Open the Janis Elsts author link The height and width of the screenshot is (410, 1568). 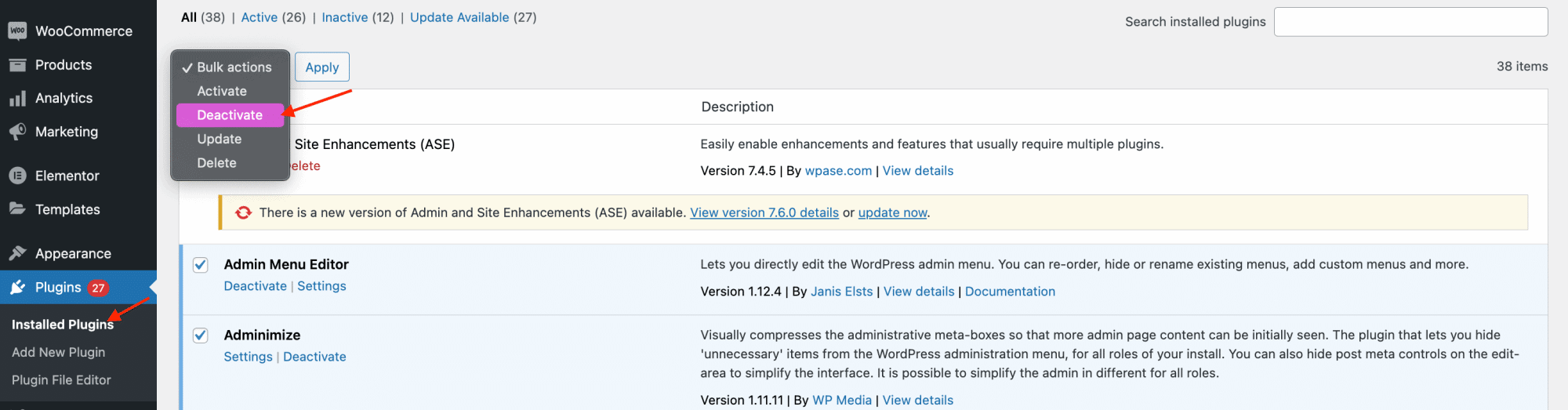[x=842, y=292]
